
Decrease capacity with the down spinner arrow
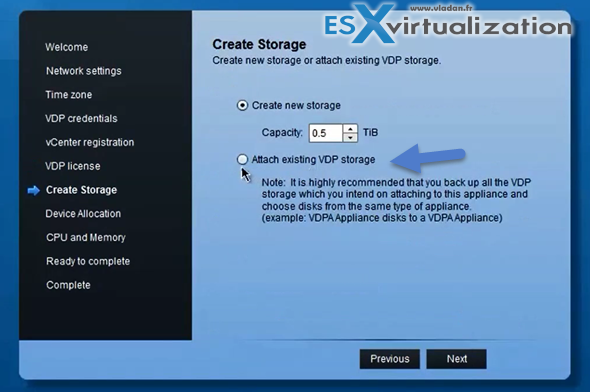click(x=350, y=138)
